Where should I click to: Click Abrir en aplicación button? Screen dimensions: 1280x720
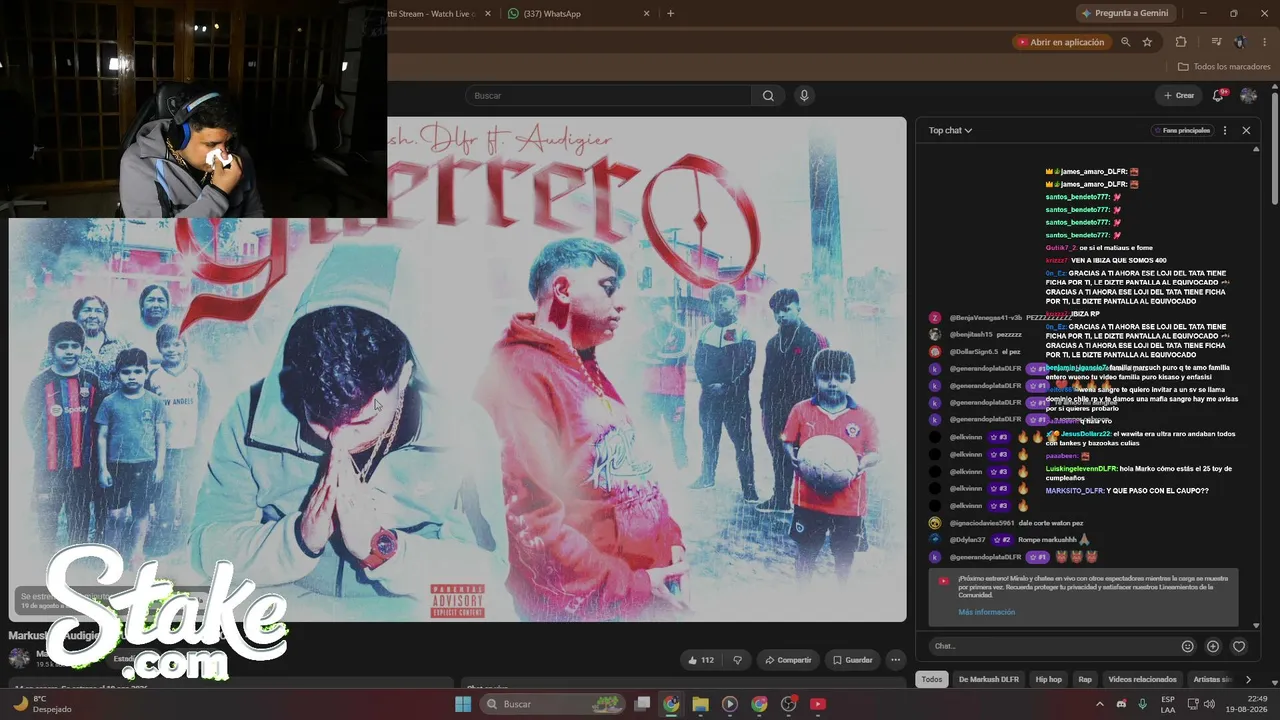(1060, 42)
